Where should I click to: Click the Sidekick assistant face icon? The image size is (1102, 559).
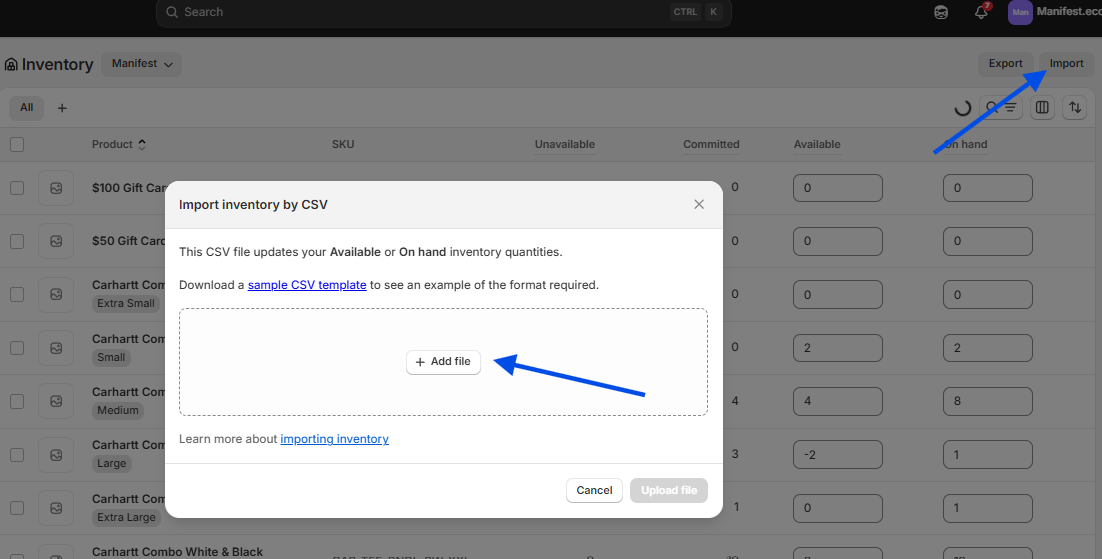(941, 12)
